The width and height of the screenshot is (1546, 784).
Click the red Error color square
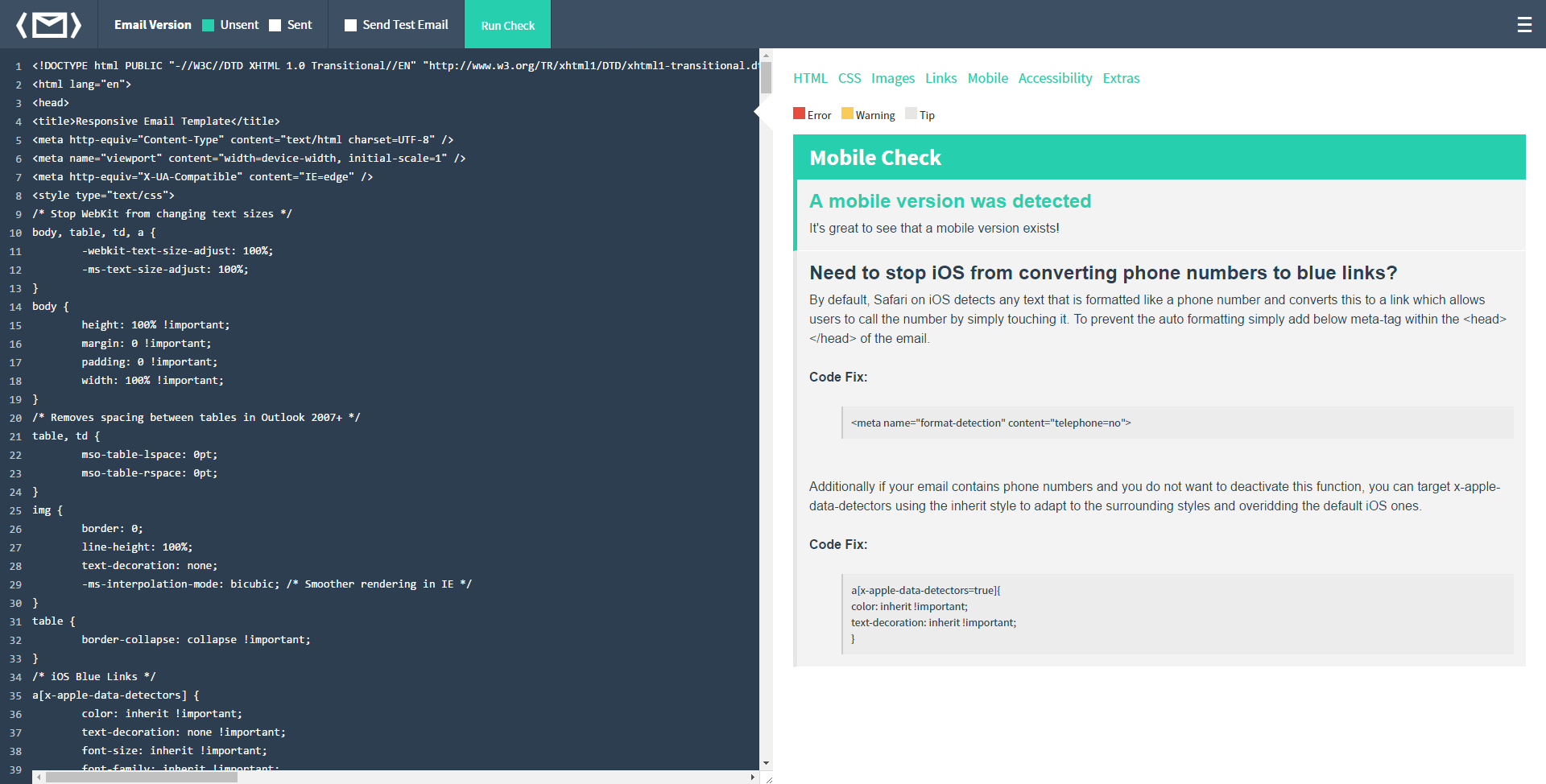(799, 113)
